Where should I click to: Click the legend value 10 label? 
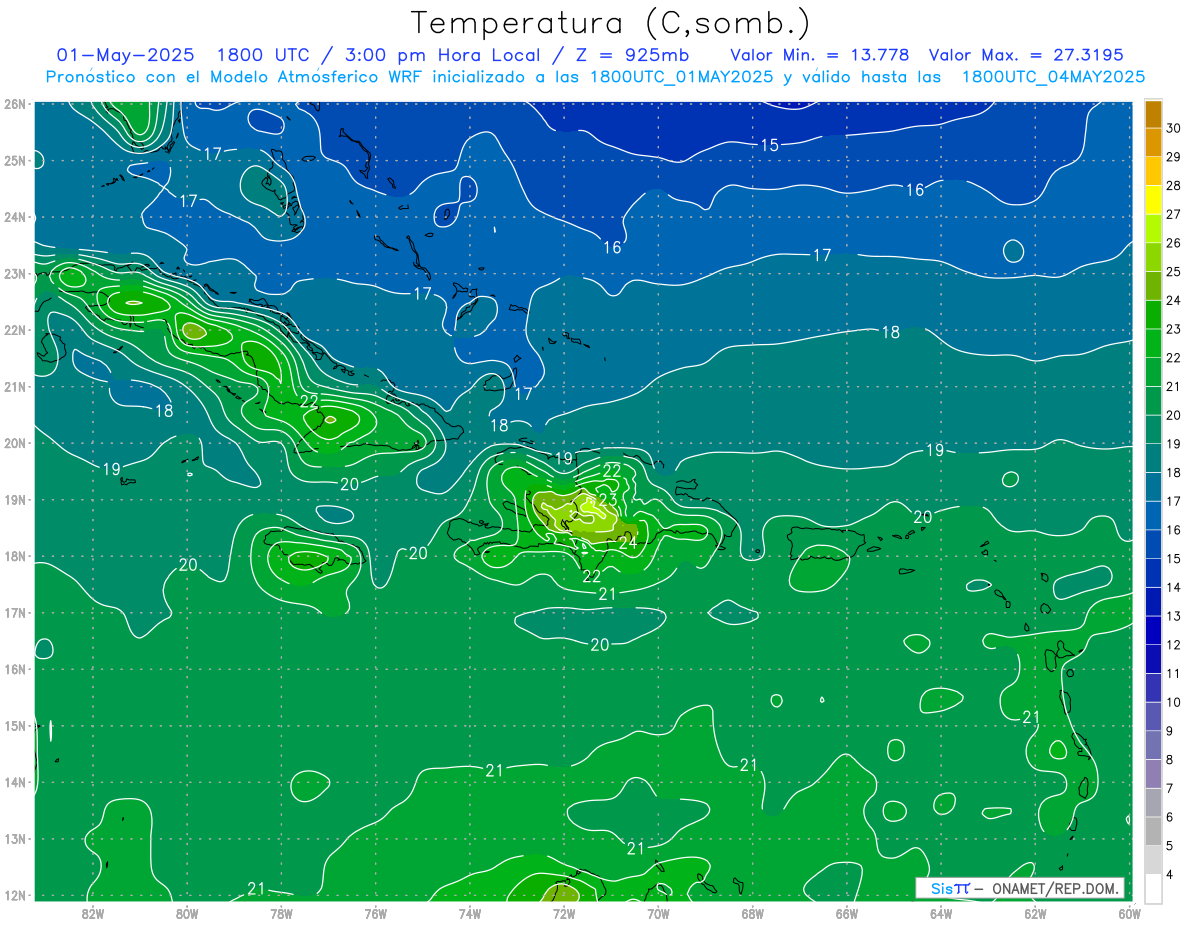coord(1173,702)
